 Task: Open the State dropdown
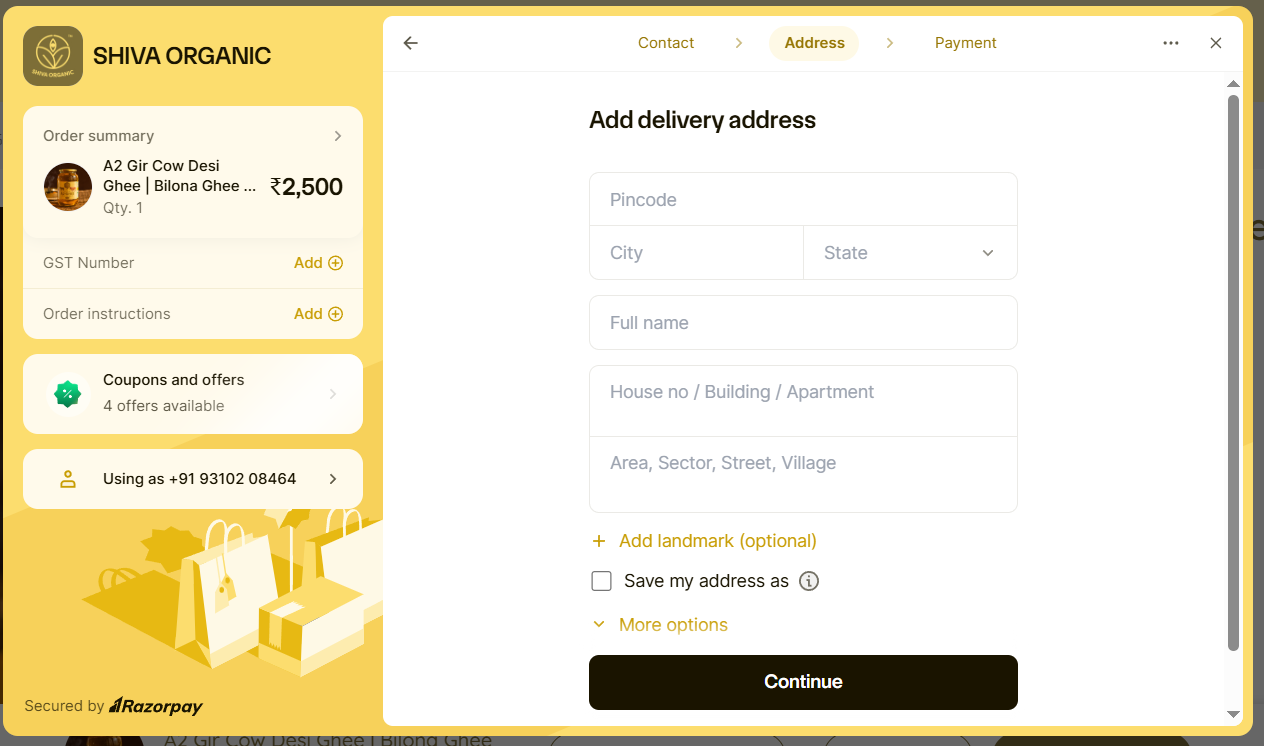pos(910,253)
